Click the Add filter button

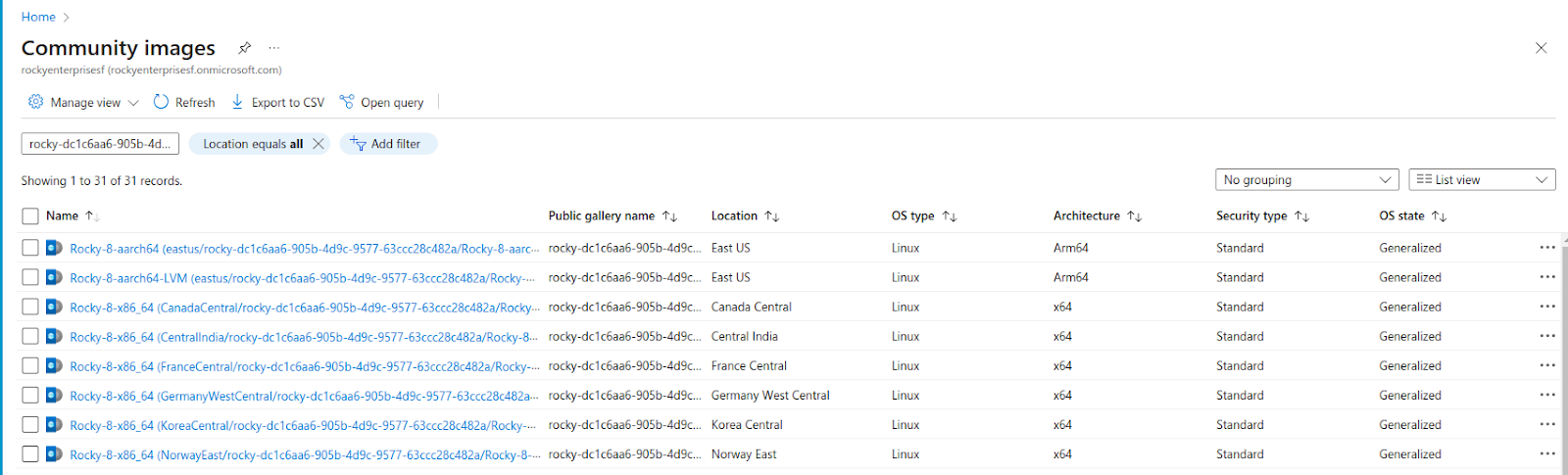pyautogui.click(x=388, y=144)
